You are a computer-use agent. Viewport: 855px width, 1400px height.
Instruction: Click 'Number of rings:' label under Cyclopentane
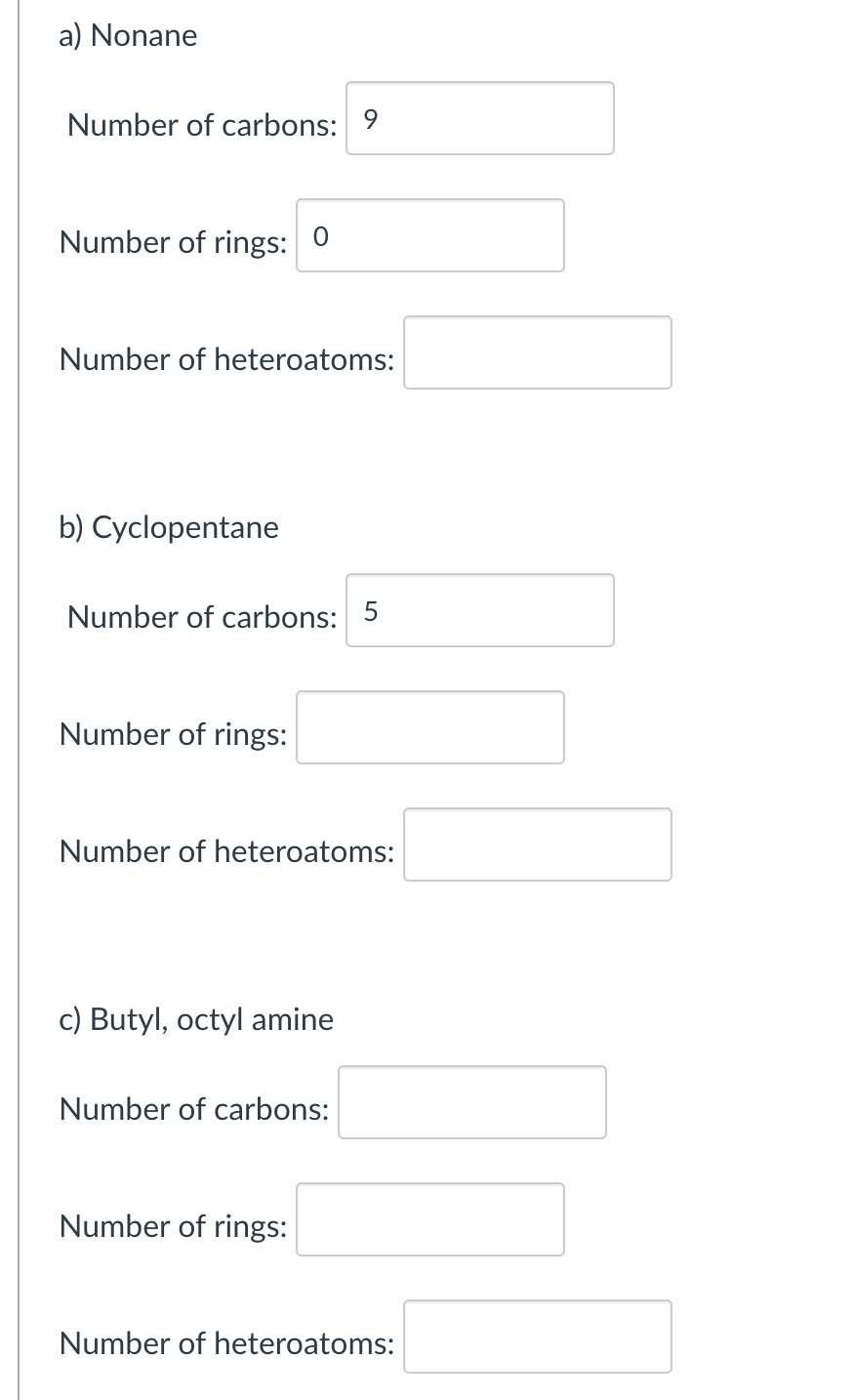pyautogui.click(x=174, y=735)
